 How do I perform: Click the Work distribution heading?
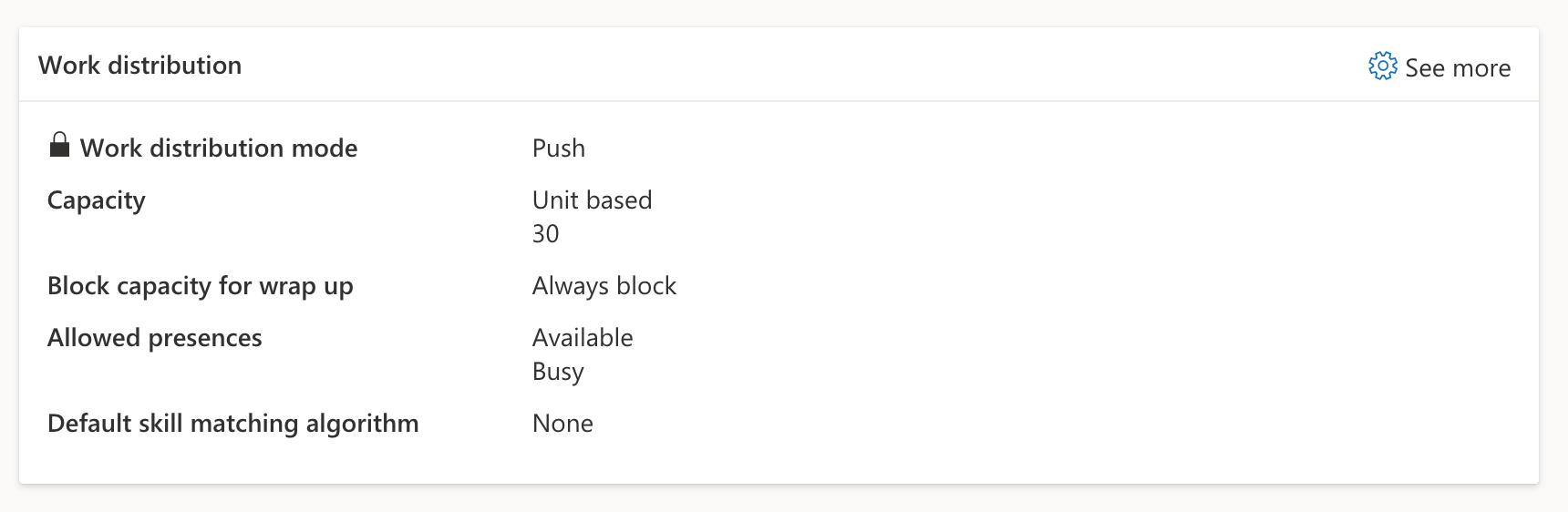click(139, 66)
